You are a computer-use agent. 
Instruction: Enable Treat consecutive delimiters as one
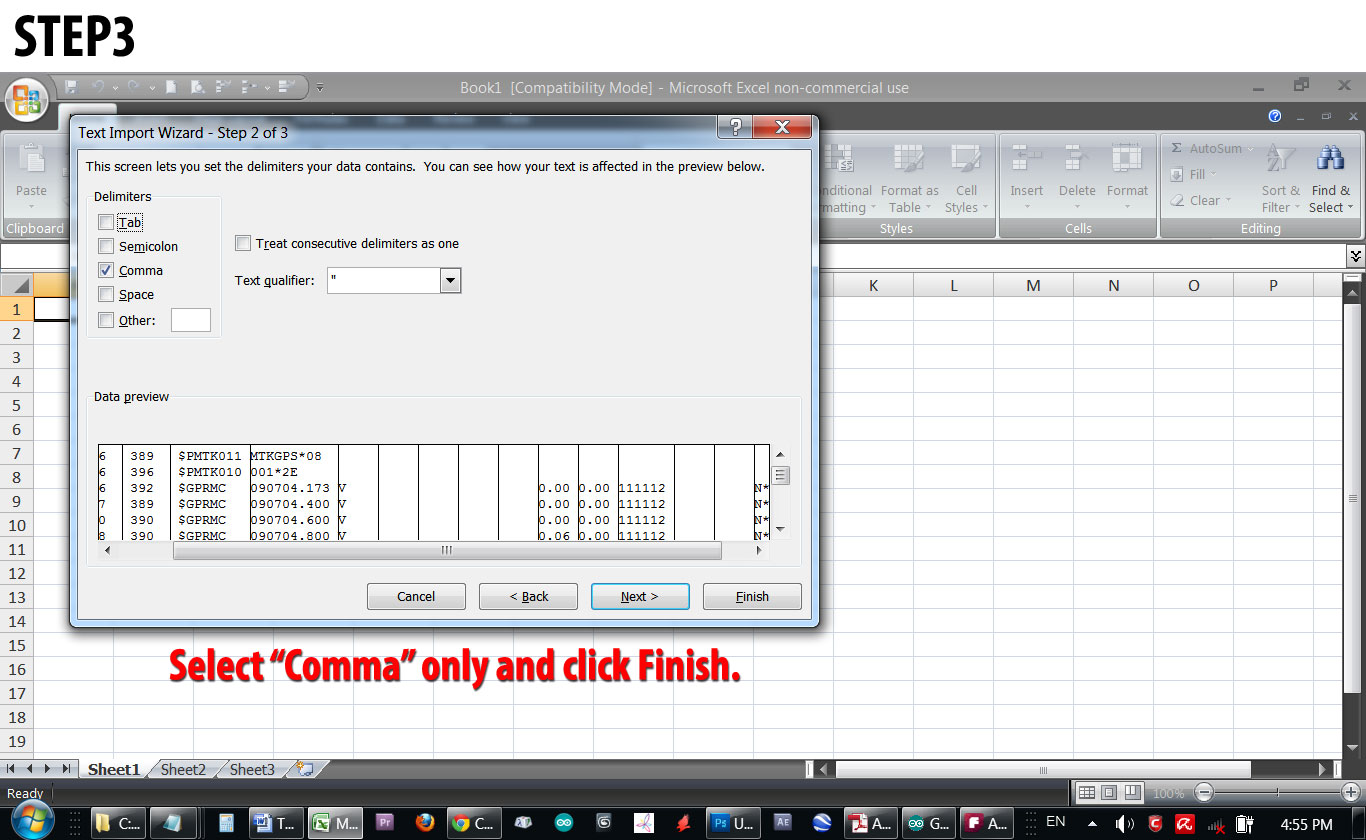pos(242,242)
